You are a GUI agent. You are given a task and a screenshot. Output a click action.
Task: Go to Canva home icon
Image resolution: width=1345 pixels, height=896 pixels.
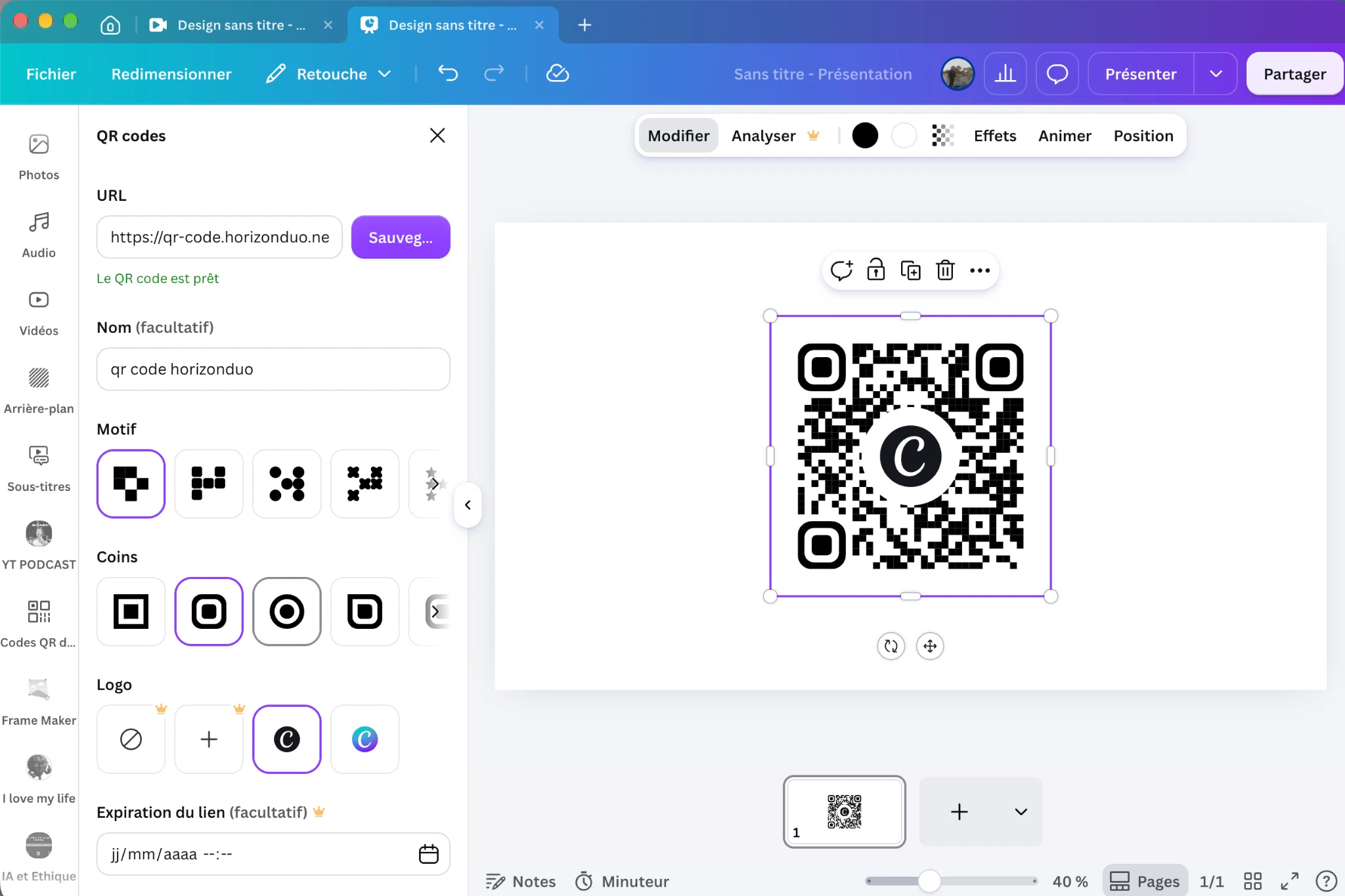tap(110, 25)
